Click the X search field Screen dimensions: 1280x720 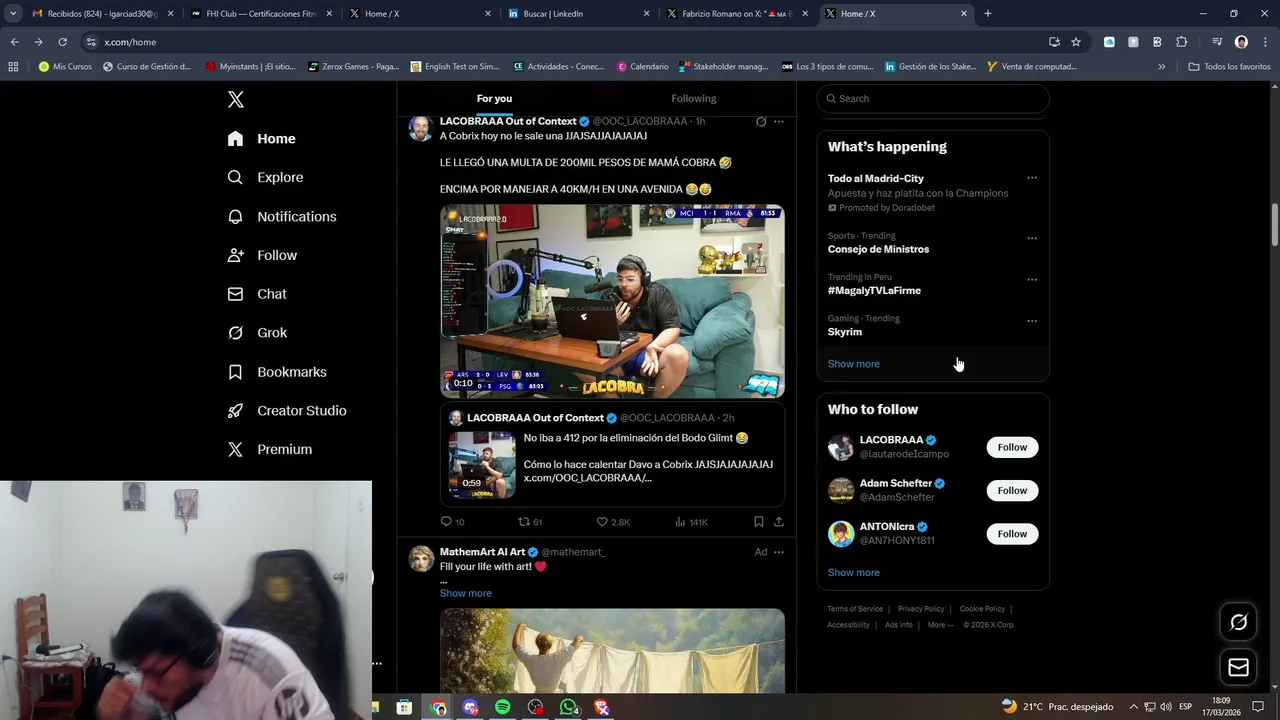tap(933, 98)
